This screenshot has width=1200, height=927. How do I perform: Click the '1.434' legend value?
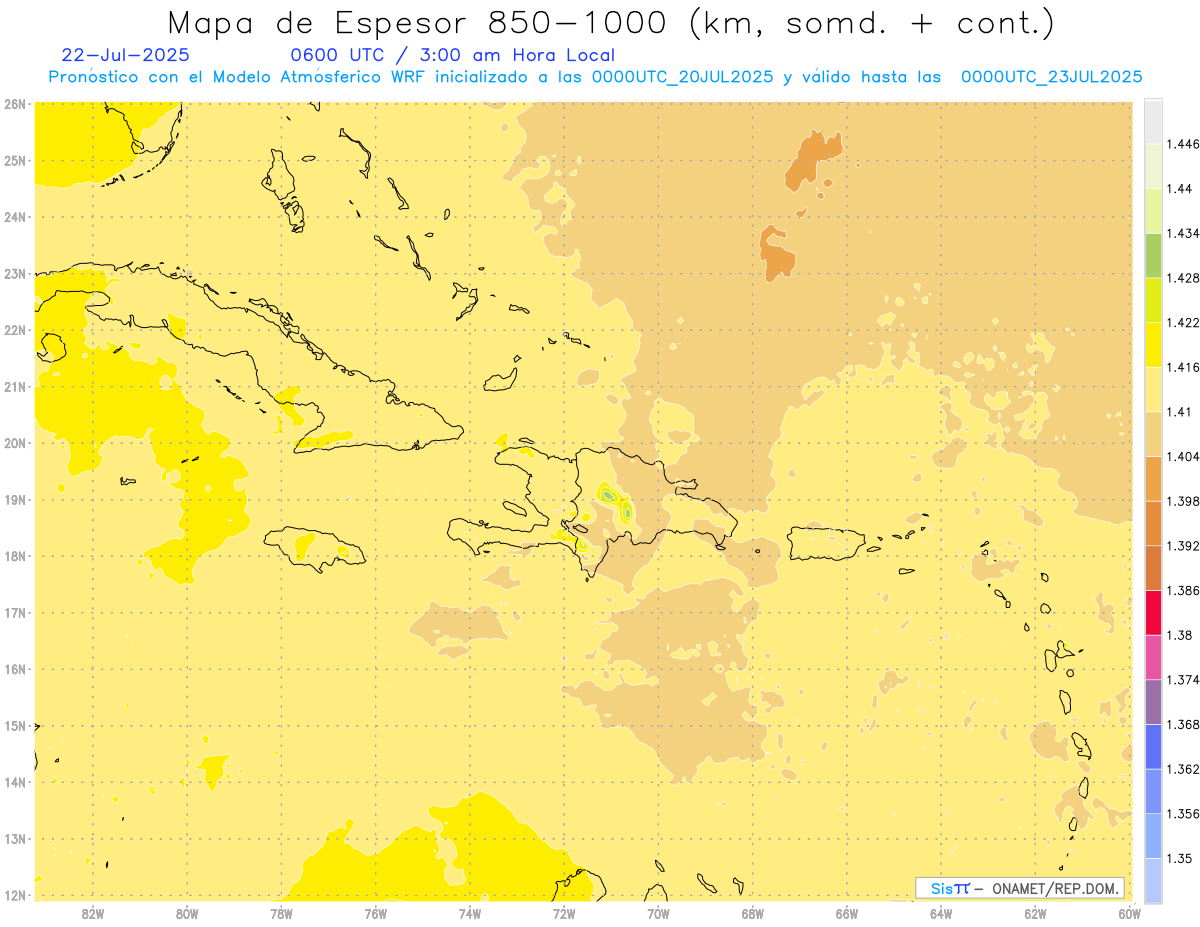1184,233
